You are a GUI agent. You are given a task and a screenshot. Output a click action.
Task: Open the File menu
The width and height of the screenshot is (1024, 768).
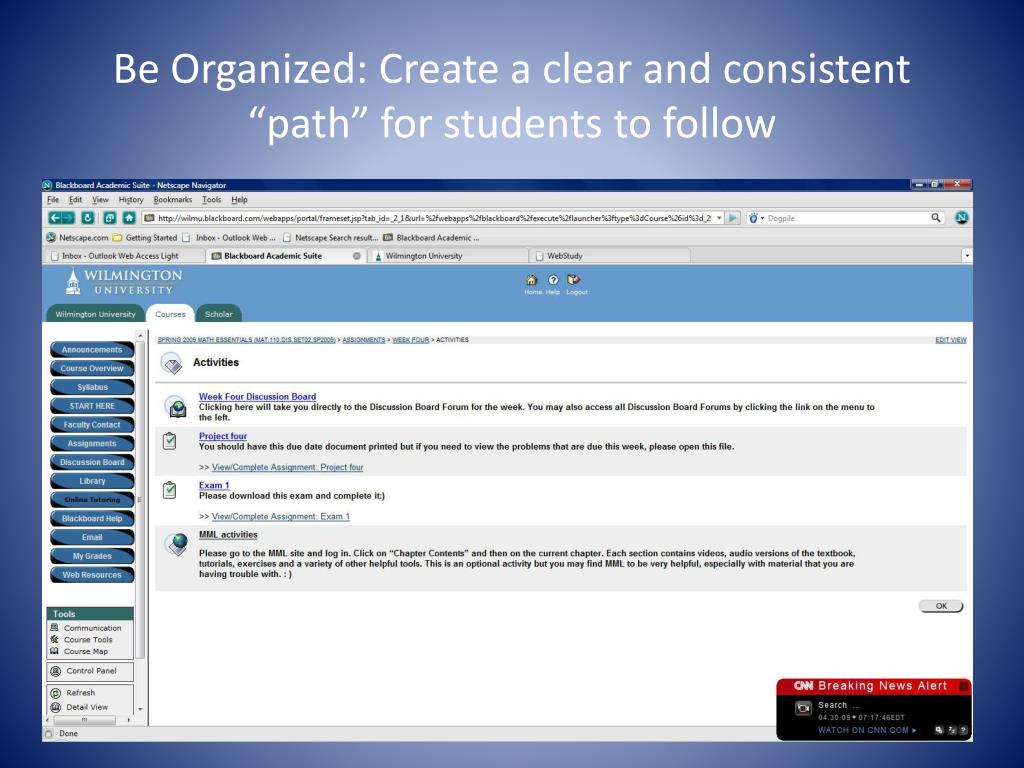53,200
